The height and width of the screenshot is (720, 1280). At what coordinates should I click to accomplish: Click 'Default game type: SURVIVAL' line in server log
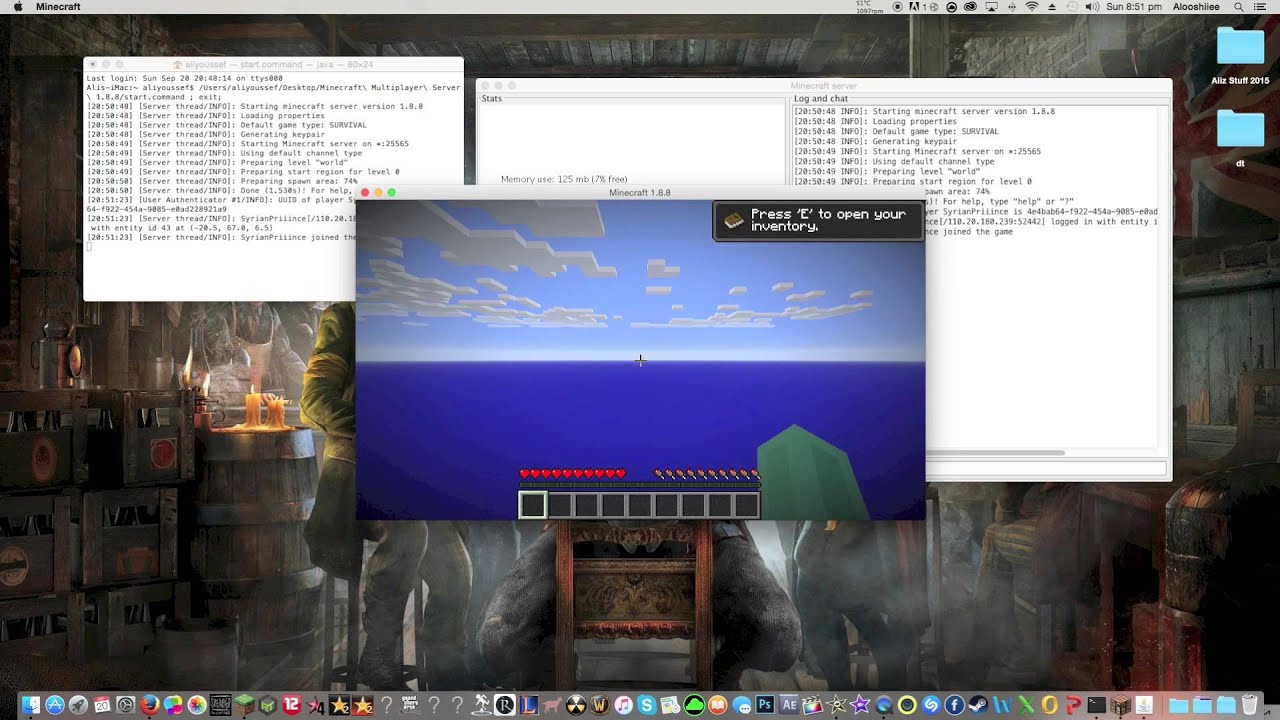(896, 131)
